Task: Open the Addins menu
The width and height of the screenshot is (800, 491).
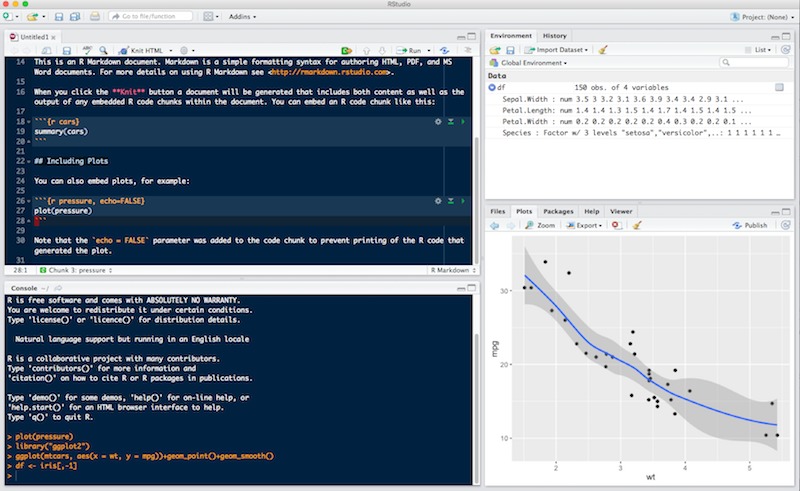Action: (x=241, y=17)
